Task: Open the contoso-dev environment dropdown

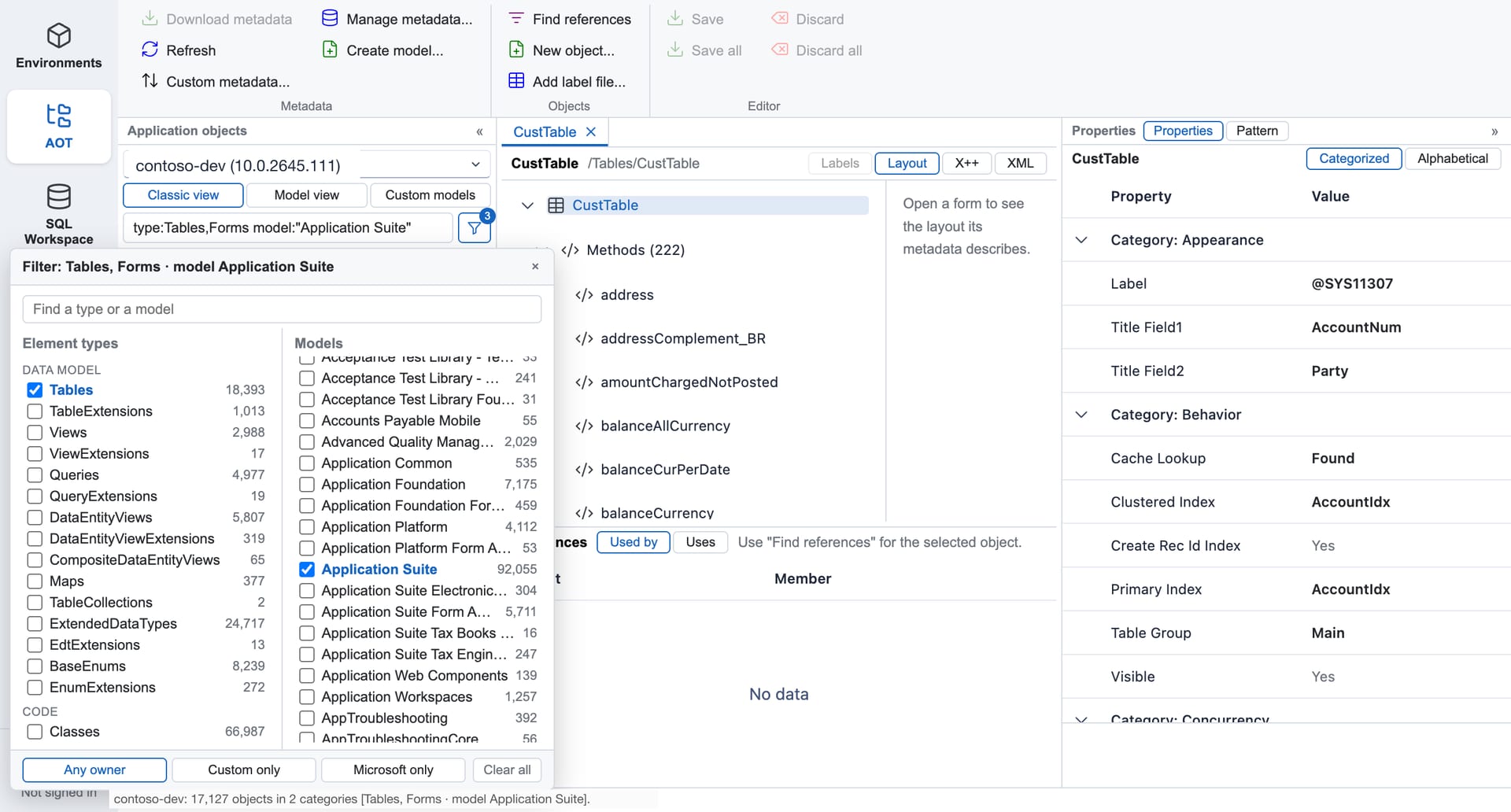Action: [x=307, y=165]
